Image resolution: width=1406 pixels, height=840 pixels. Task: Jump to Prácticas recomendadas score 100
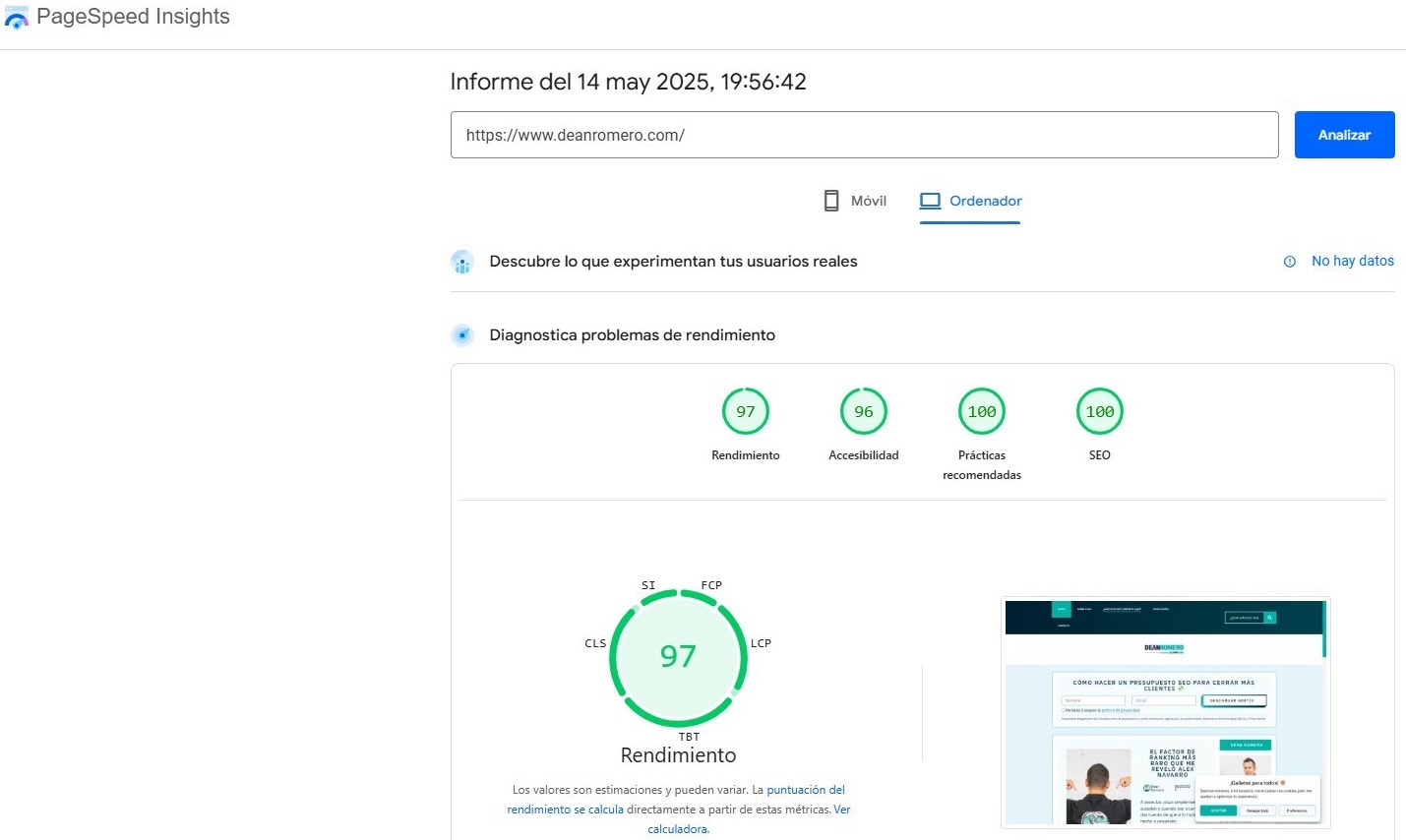click(x=982, y=412)
